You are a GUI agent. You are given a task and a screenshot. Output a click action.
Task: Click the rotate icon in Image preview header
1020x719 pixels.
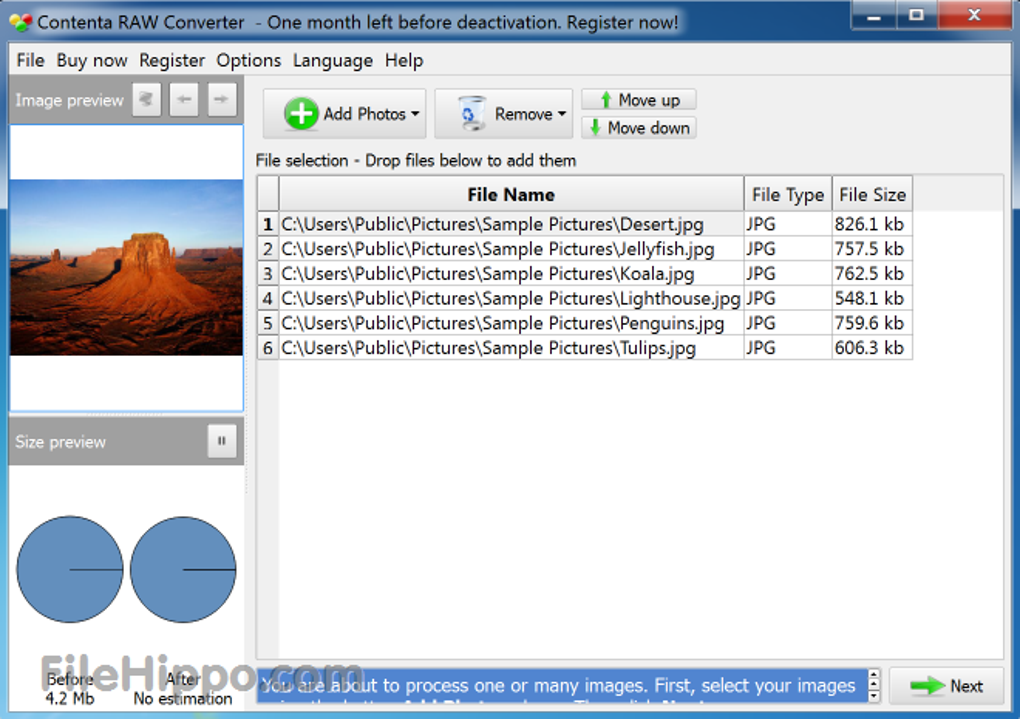(x=146, y=100)
